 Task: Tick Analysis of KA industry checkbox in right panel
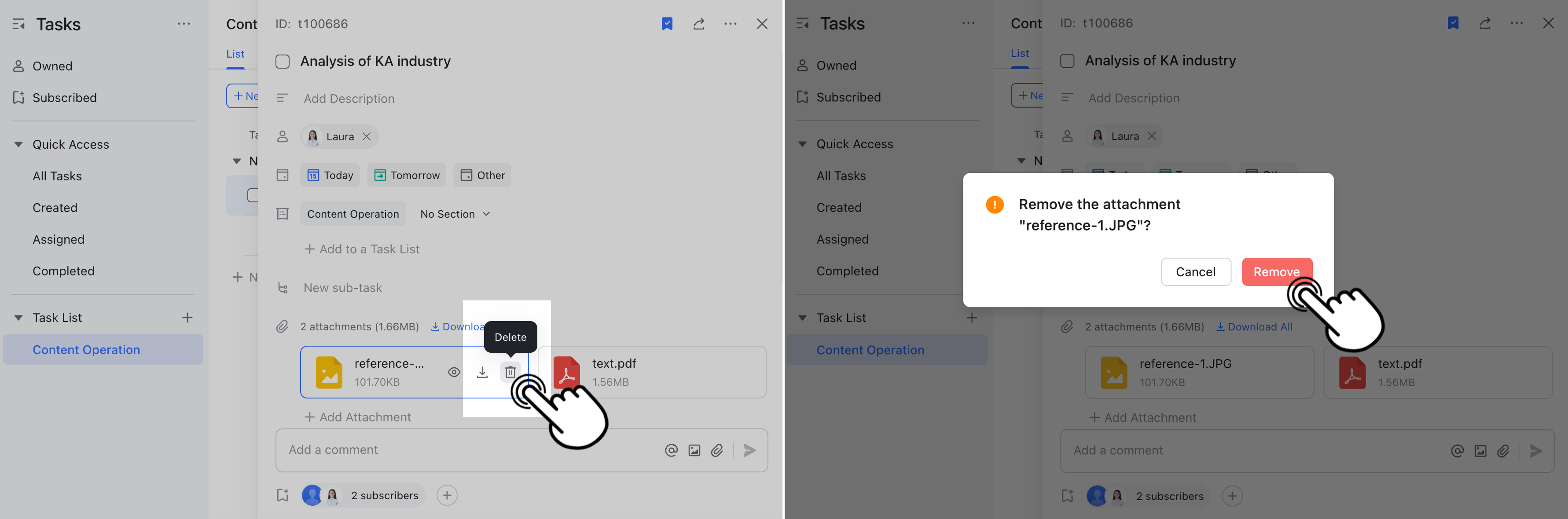pos(1067,61)
